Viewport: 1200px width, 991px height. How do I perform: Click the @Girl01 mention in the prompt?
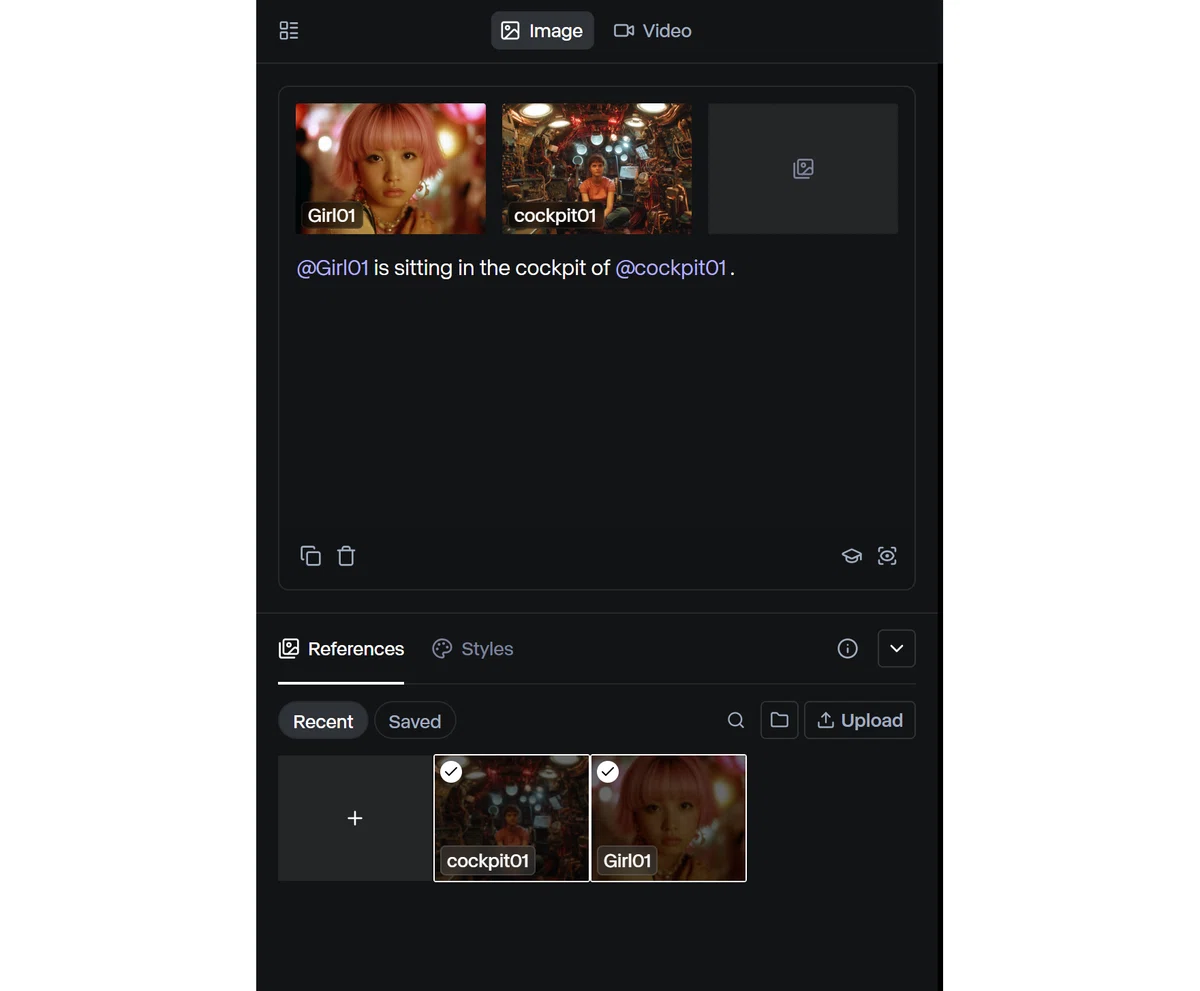pos(333,268)
